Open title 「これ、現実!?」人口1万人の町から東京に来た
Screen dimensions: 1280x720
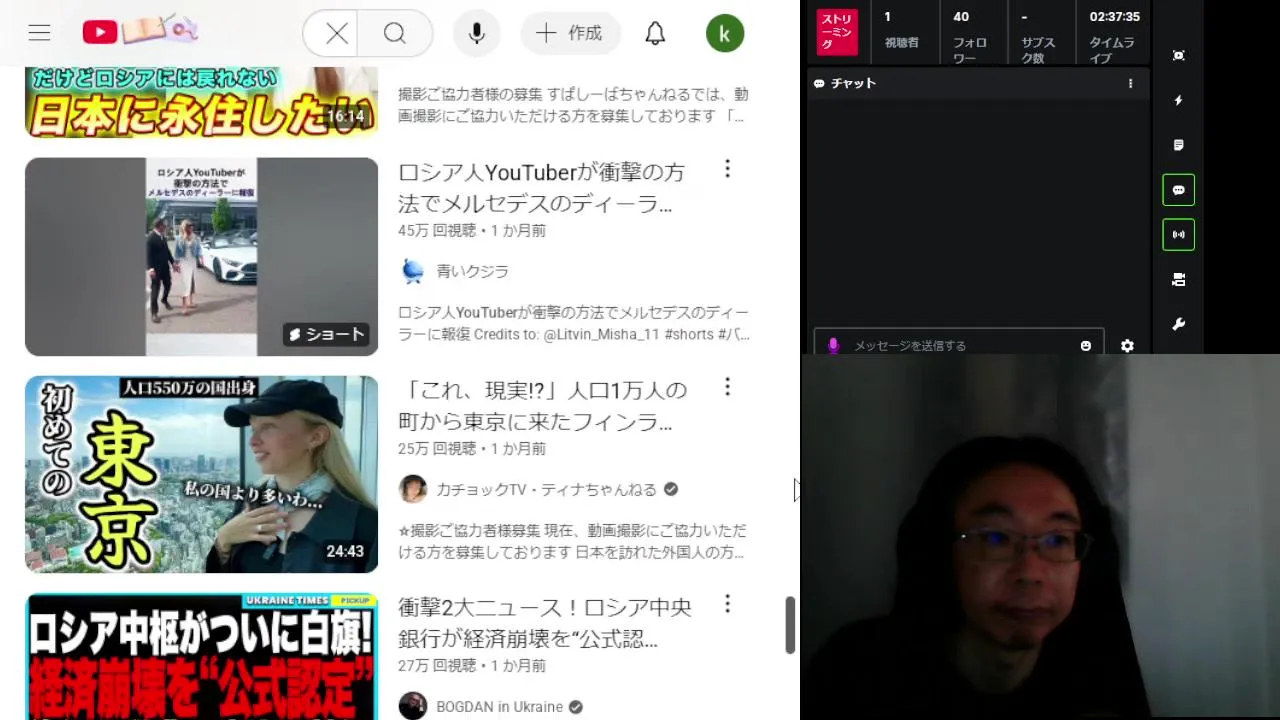click(x=543, y=406)
